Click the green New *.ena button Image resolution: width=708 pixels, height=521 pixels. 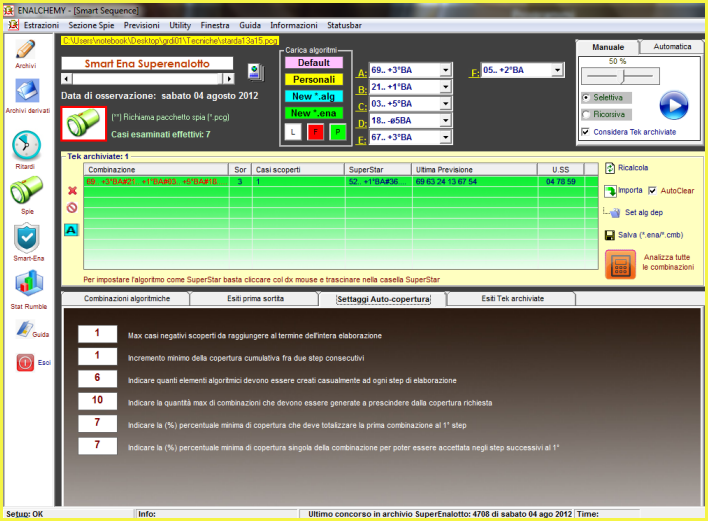(x=314, y=113)
